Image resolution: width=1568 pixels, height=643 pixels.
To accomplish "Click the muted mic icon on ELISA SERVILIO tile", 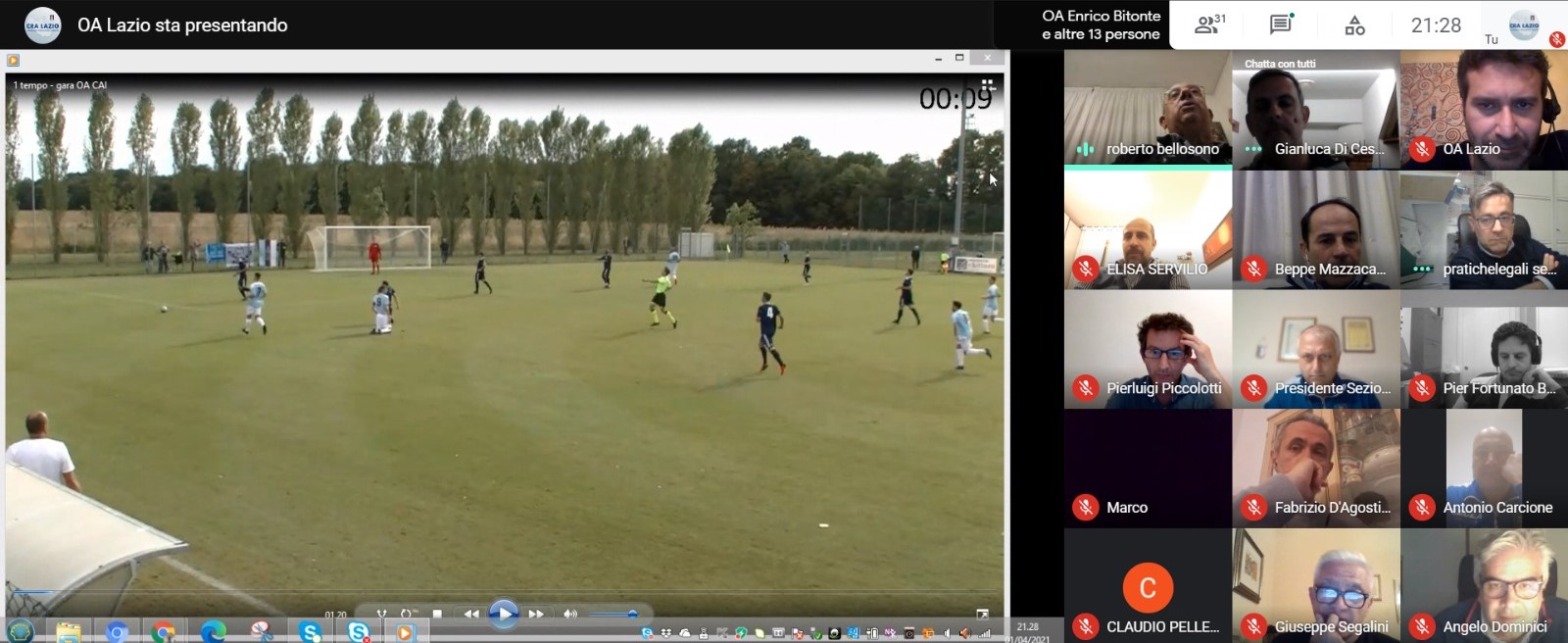I will tap(1085, 269).
